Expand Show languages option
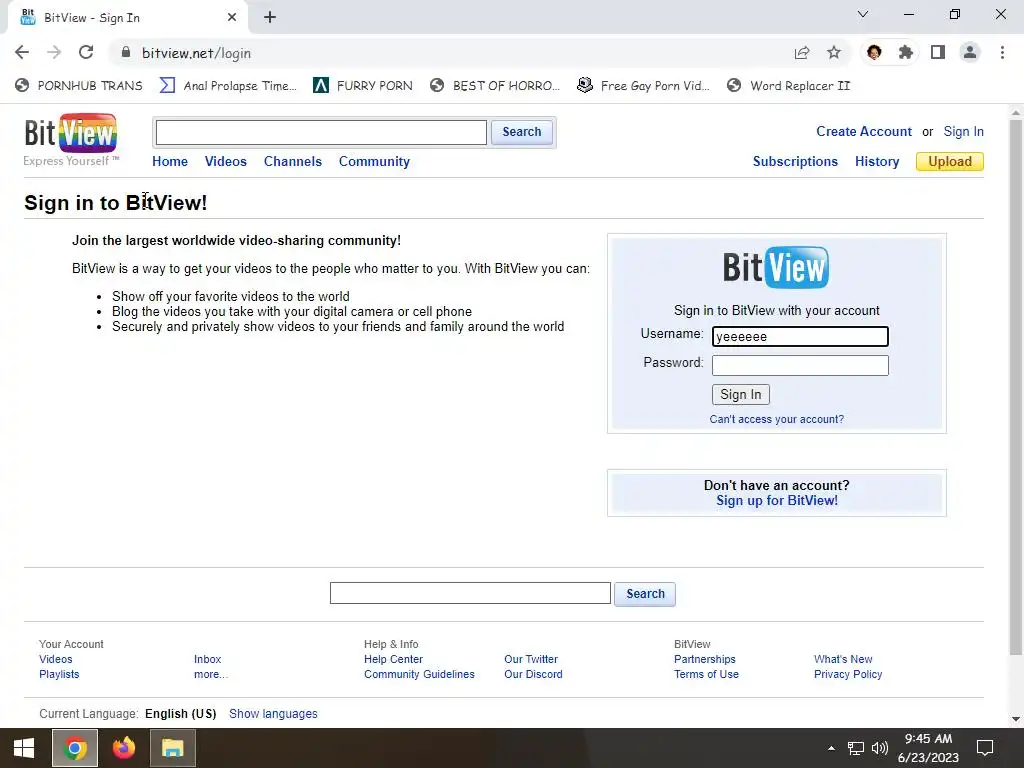 (273, 714)
